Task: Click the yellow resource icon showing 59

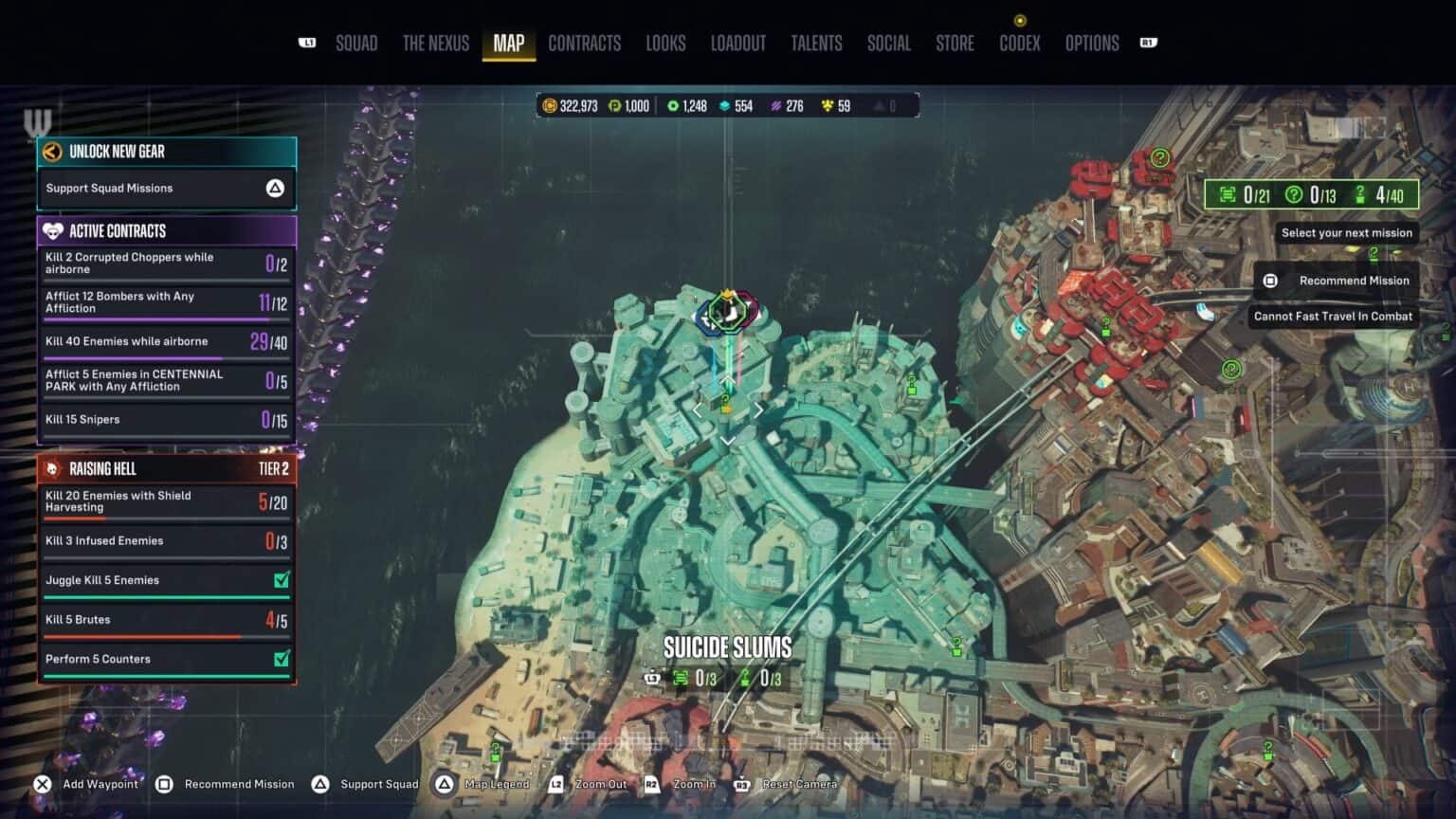Action: pos(828,106)
